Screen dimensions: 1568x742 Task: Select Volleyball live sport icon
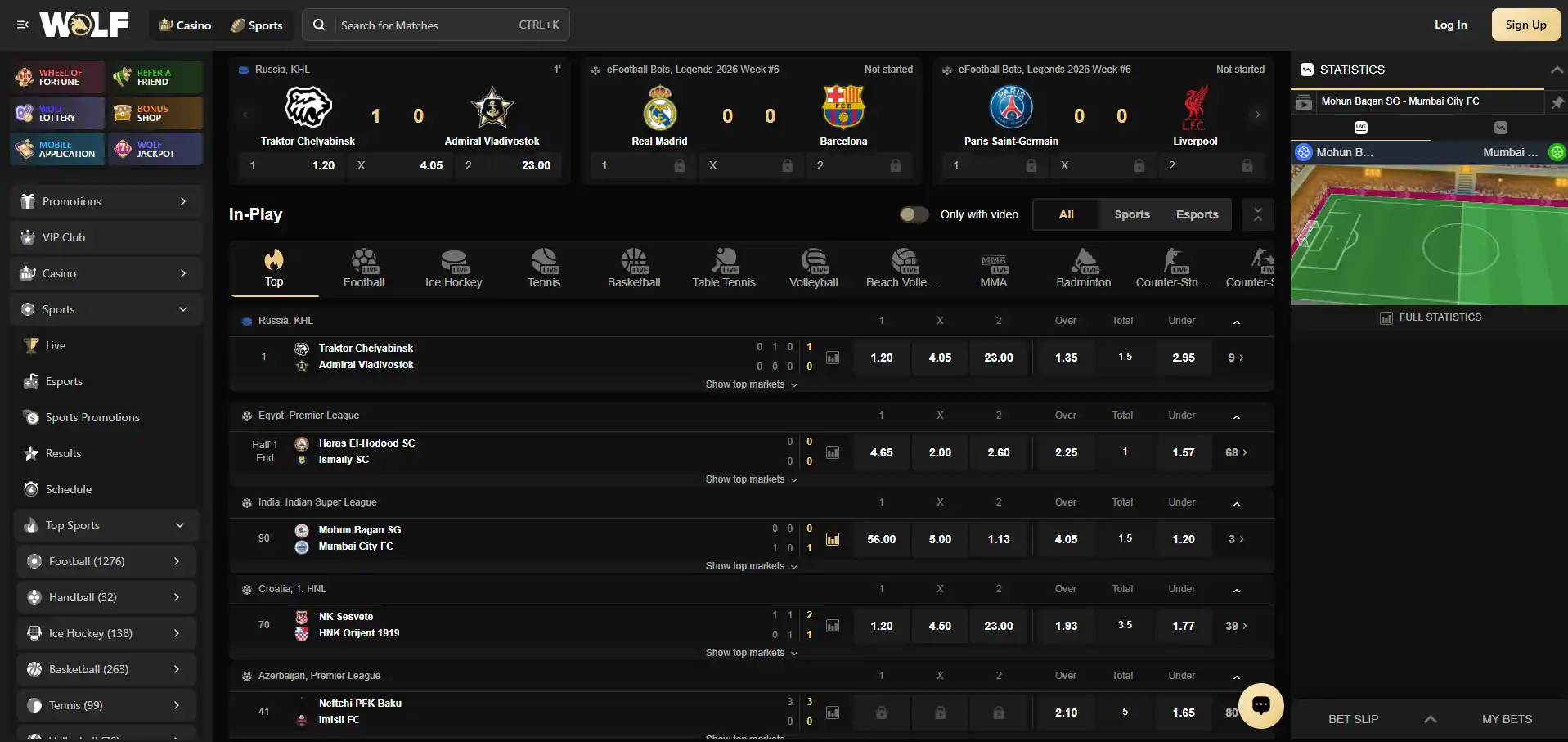pos(814,268)
